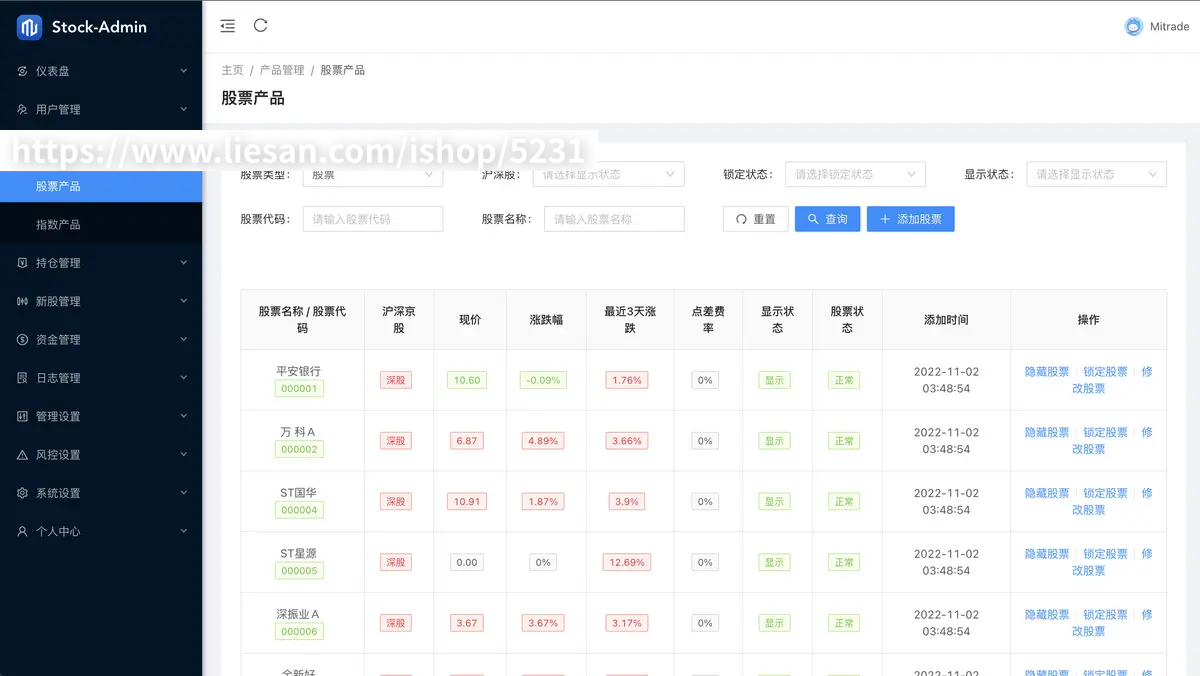
Task: Click stock code tag 000004
Action: click(x=299, y=510)
